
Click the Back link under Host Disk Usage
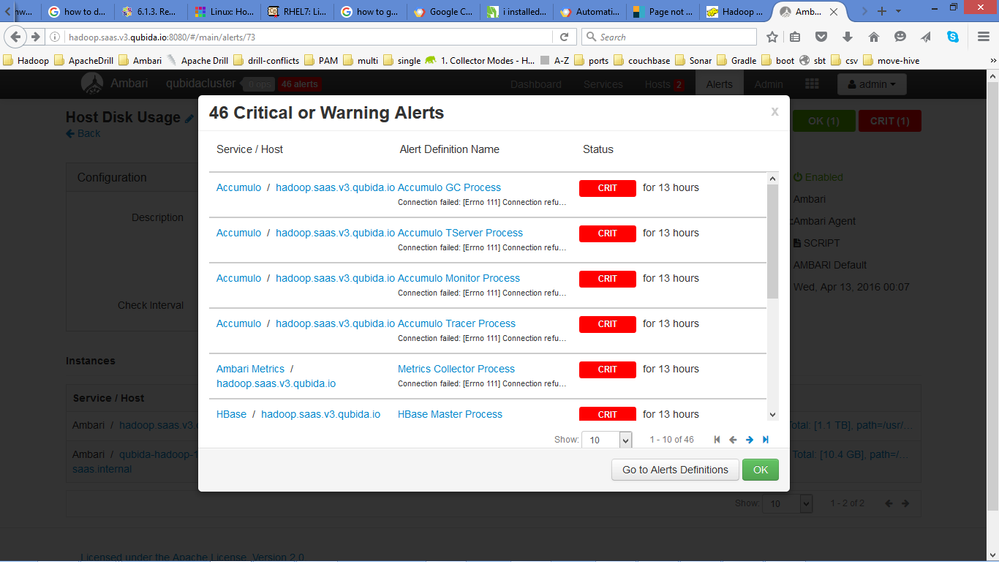point(83,133)
